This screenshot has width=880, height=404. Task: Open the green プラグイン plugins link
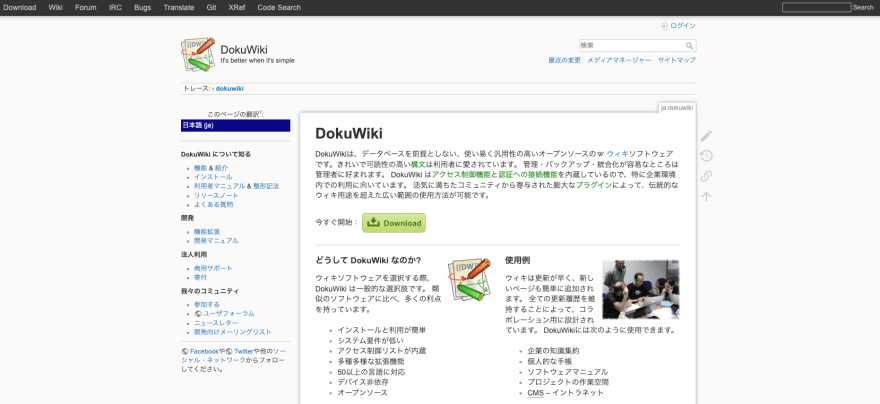pyautogui.click(x=594, y=185)
